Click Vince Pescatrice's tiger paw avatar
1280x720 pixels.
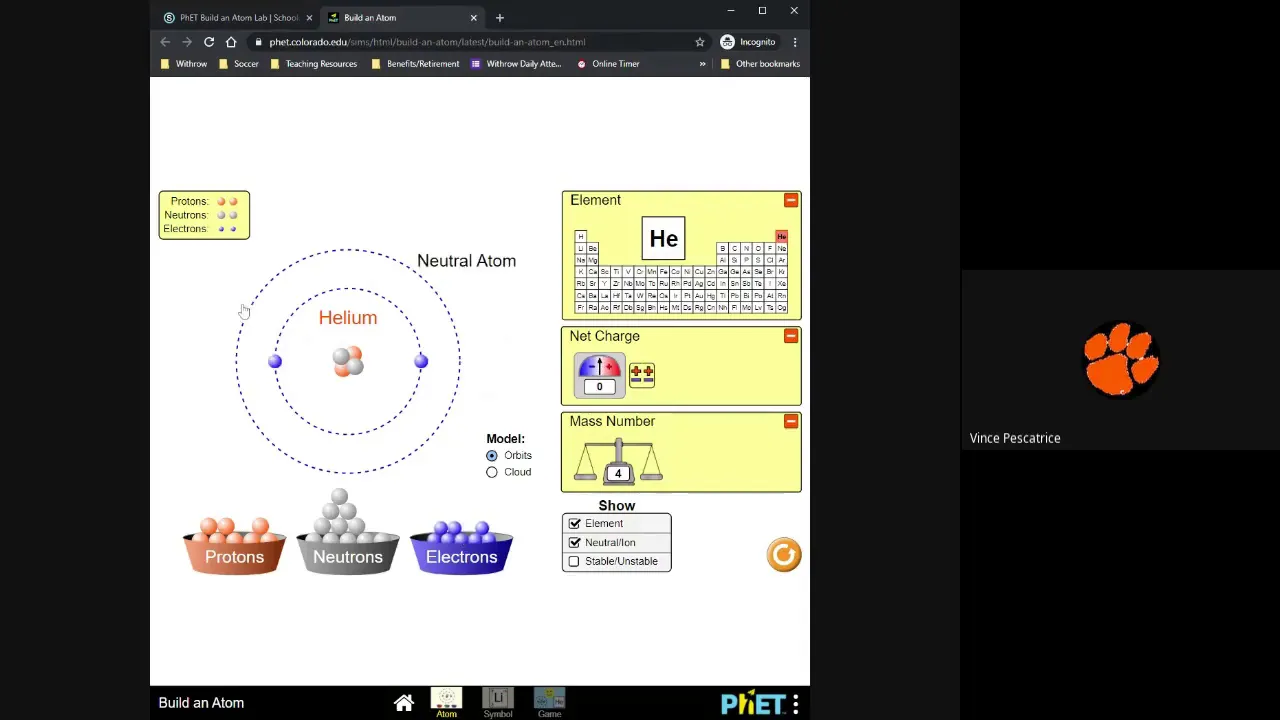pyautogui.click(x=1121, y=359)
